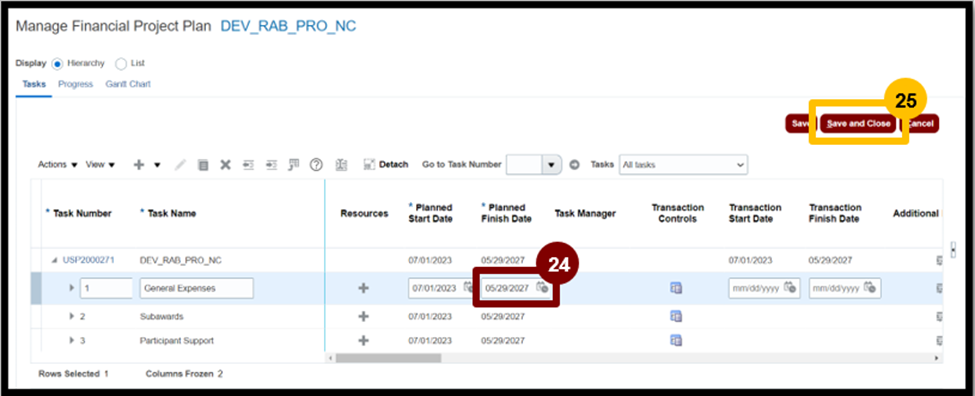975x396 pixels.
Task: Add resources to Participant Support task
Action: [364, 341]
